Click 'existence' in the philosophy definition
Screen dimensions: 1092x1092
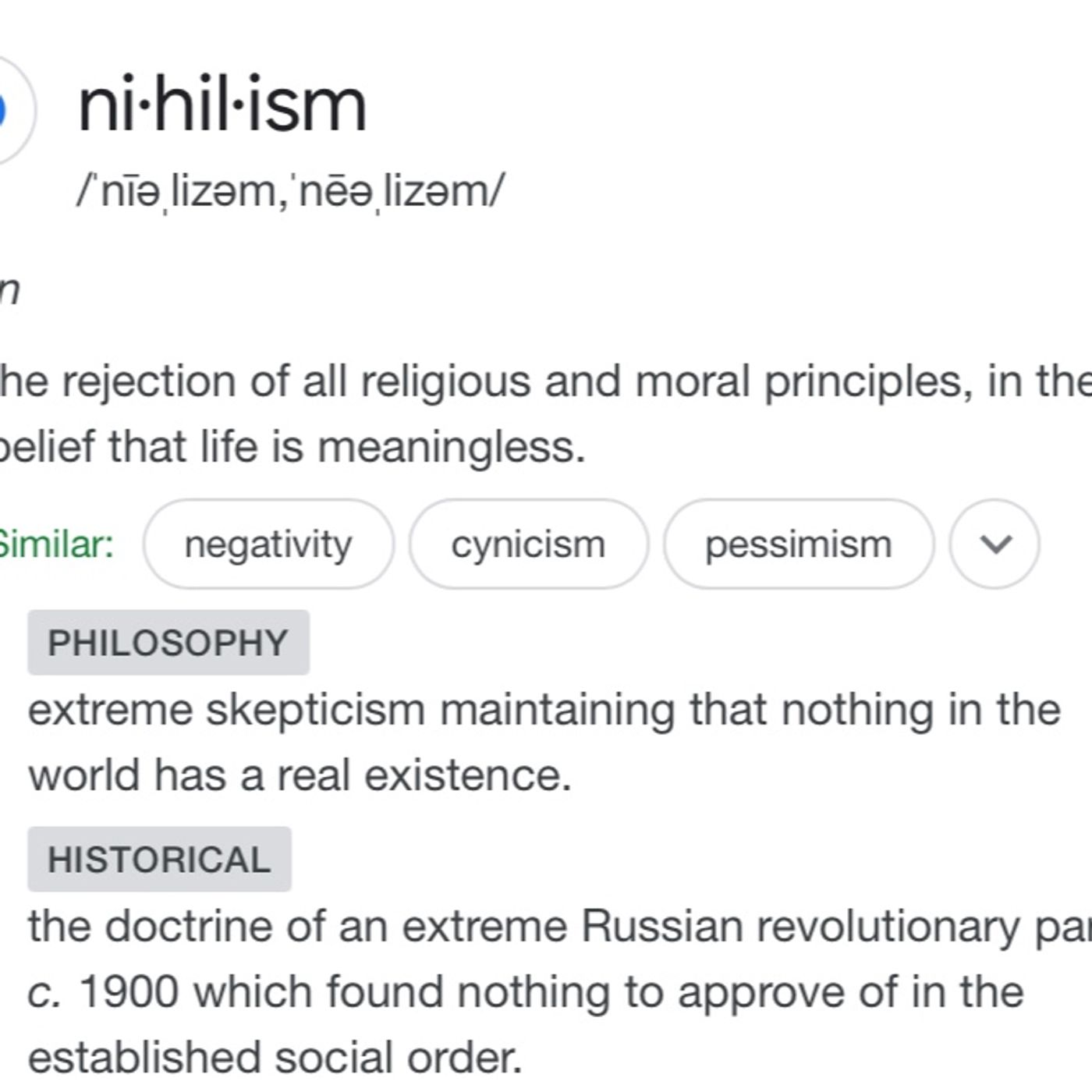pos(467,775)
